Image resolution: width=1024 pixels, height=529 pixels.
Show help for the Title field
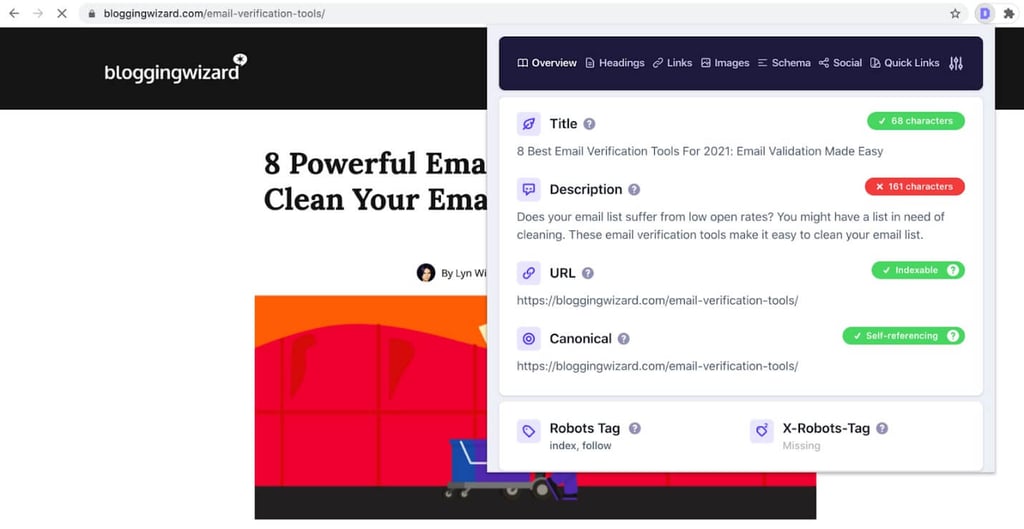click(589, 124)
